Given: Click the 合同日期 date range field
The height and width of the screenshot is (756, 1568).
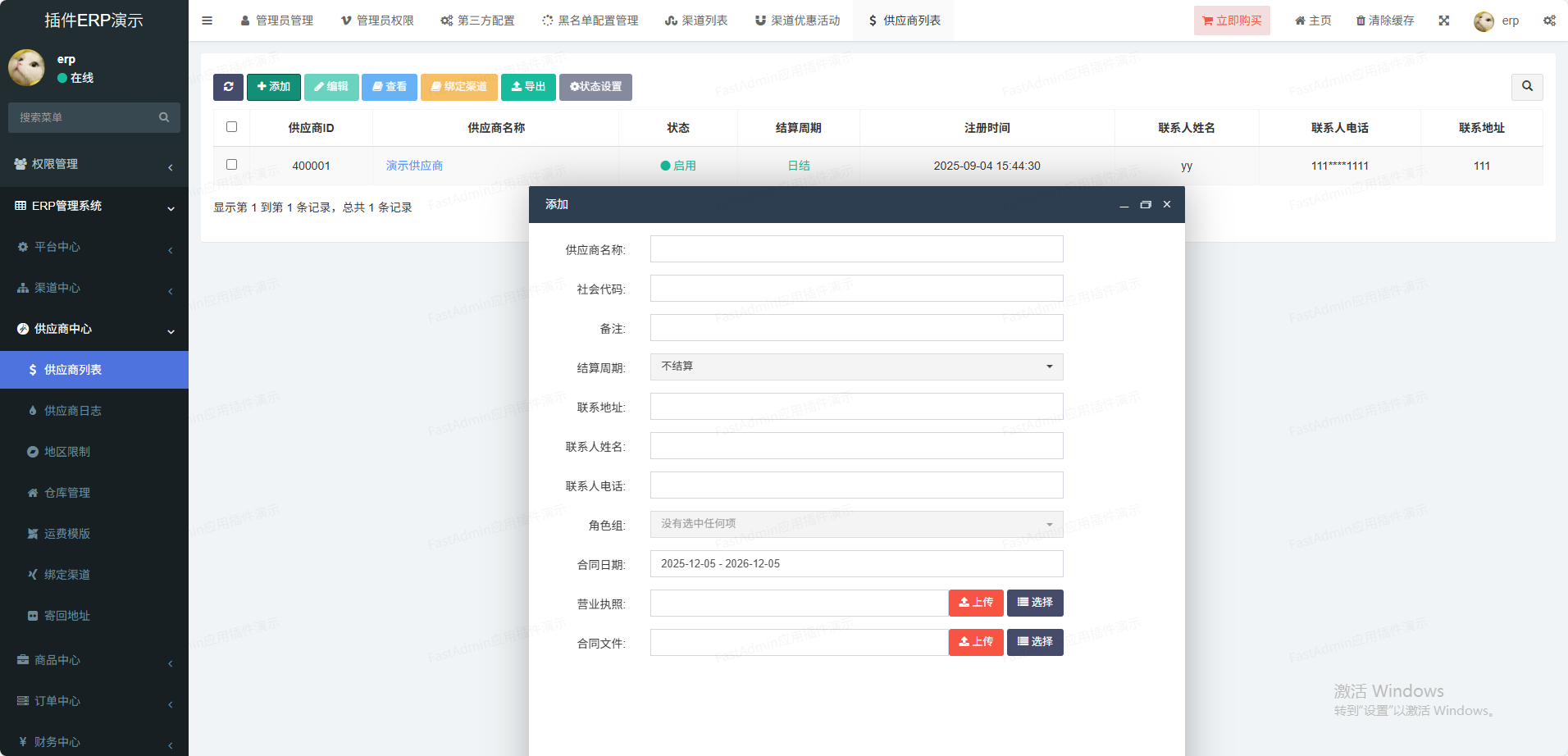Looking at the screenshot, I should pos(856,564).
